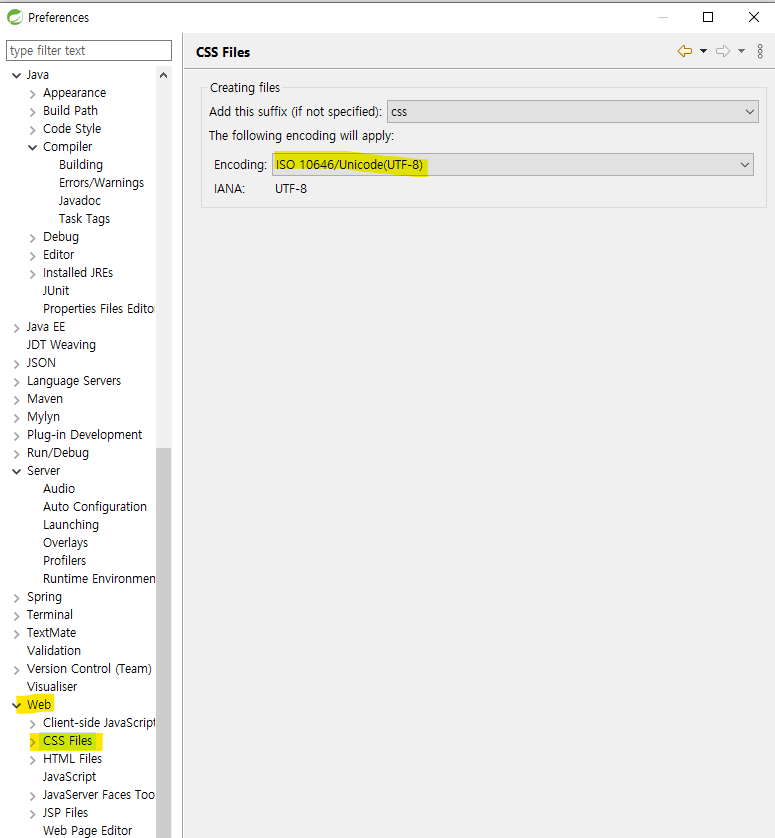
Task: Expand the Build Path node
Action: 33,112
